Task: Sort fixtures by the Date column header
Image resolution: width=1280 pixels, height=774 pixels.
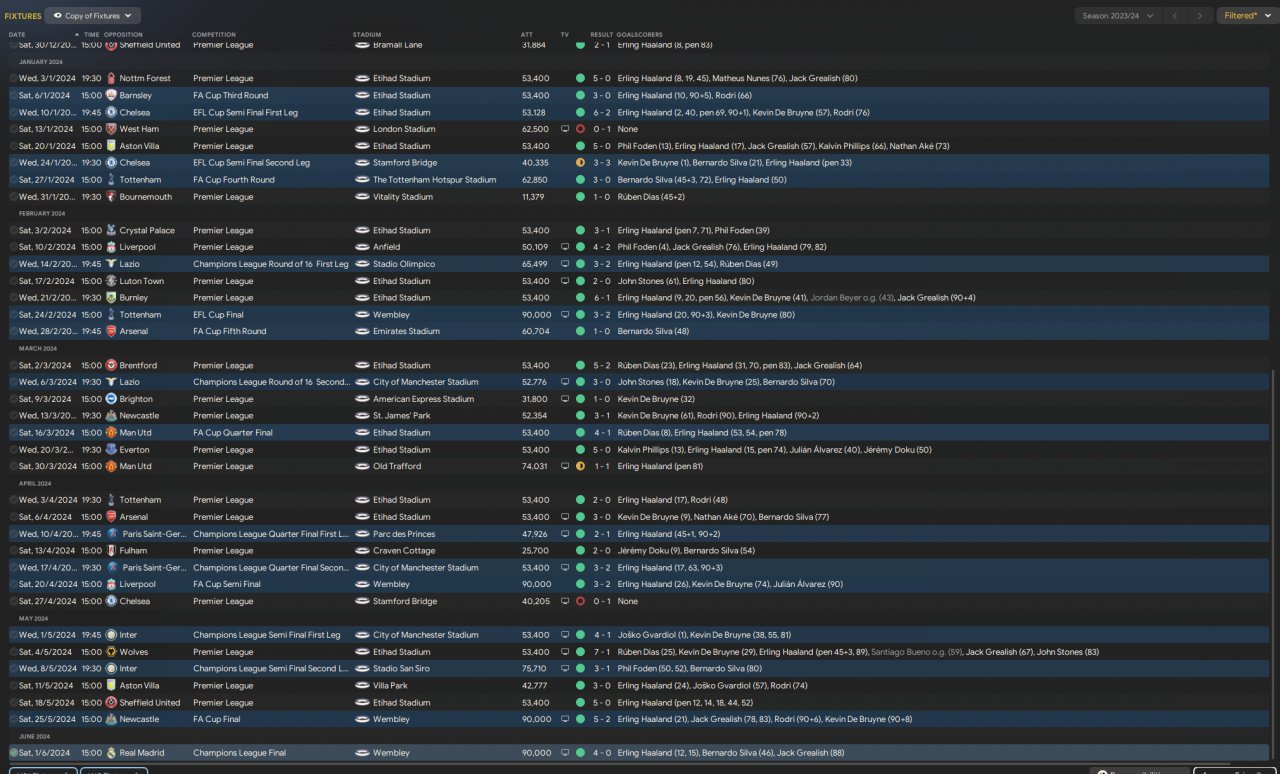Action: point(17,35)
